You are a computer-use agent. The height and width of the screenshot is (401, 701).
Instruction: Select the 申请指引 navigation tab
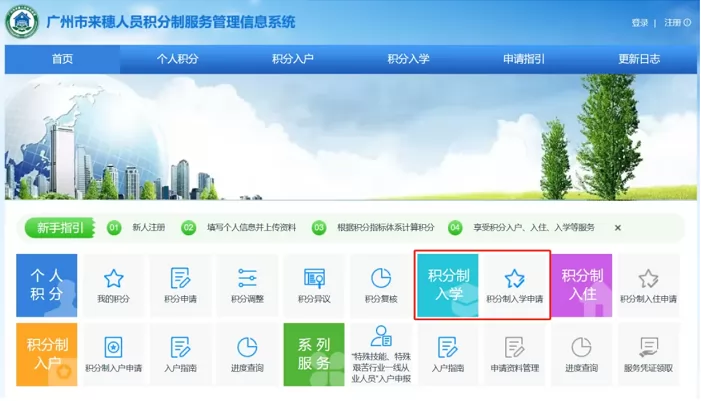[x=524, y=59]
